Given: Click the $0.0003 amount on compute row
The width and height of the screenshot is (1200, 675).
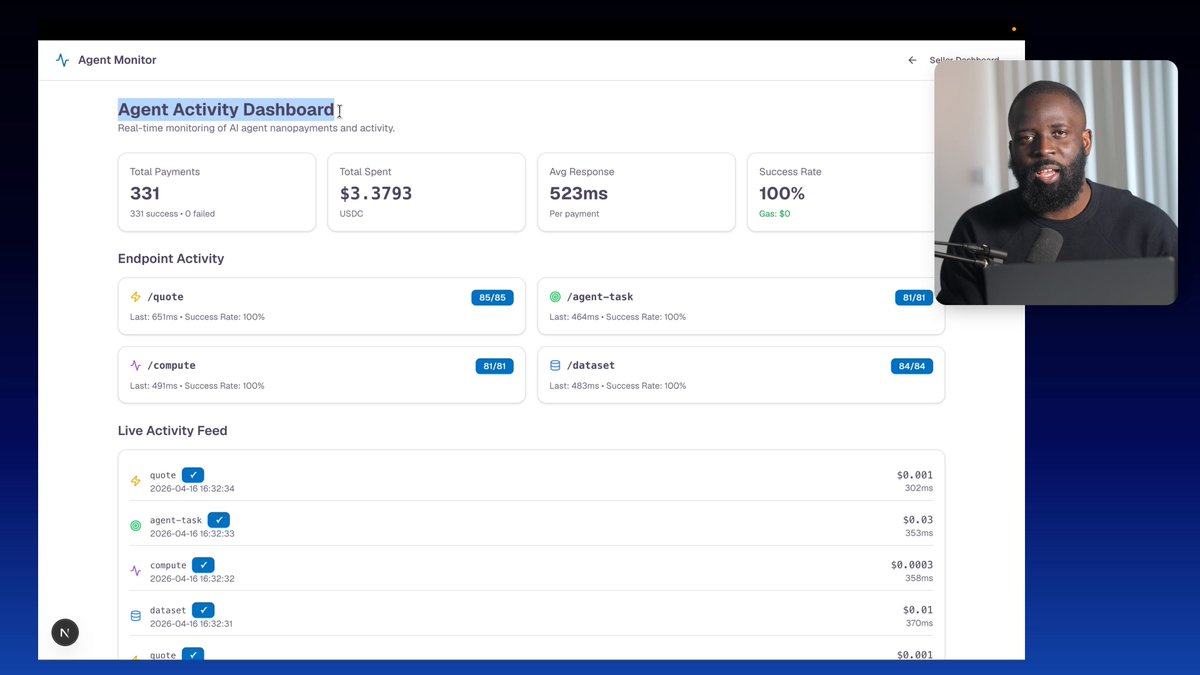Looking at the screenshot, I should point(912,565).
